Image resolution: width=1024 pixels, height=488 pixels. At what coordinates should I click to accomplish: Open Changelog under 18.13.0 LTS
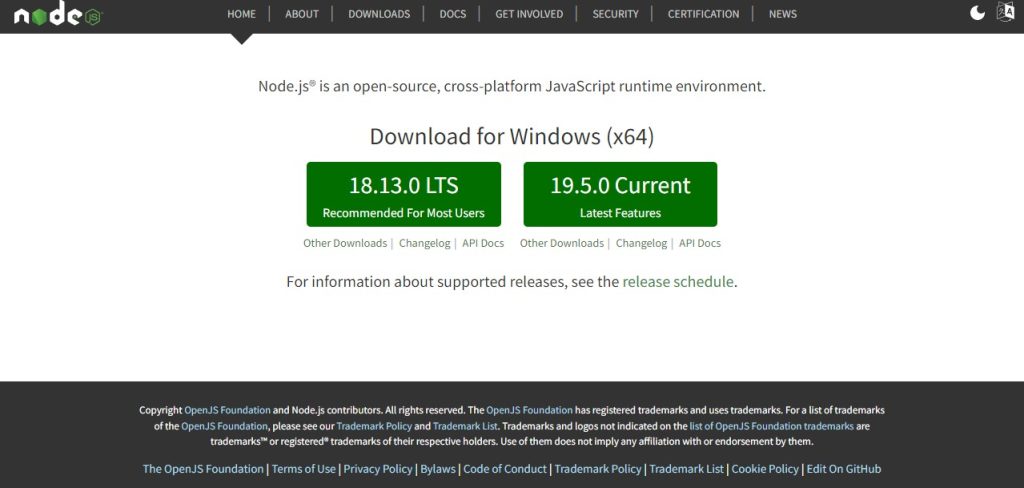point(424,243)
